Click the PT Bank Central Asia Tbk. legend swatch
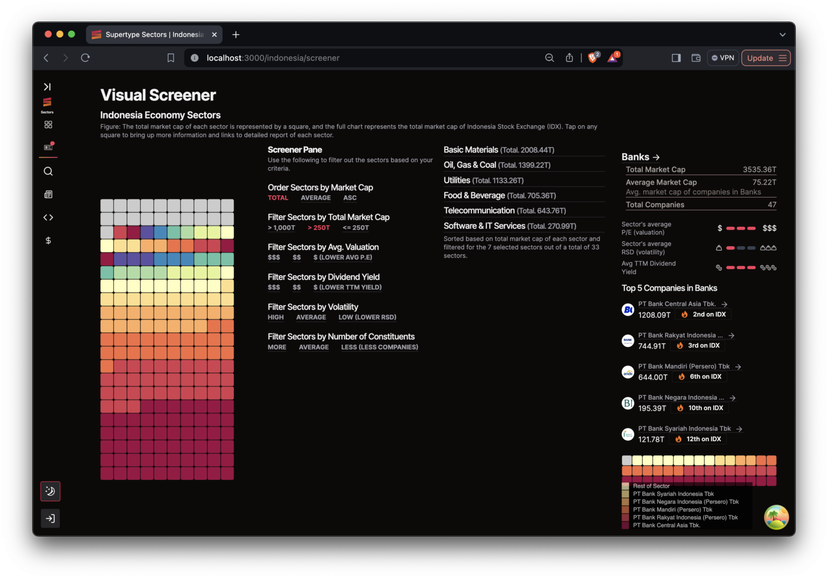This screenshot has height=579, width=828. (x=625, y=526)
